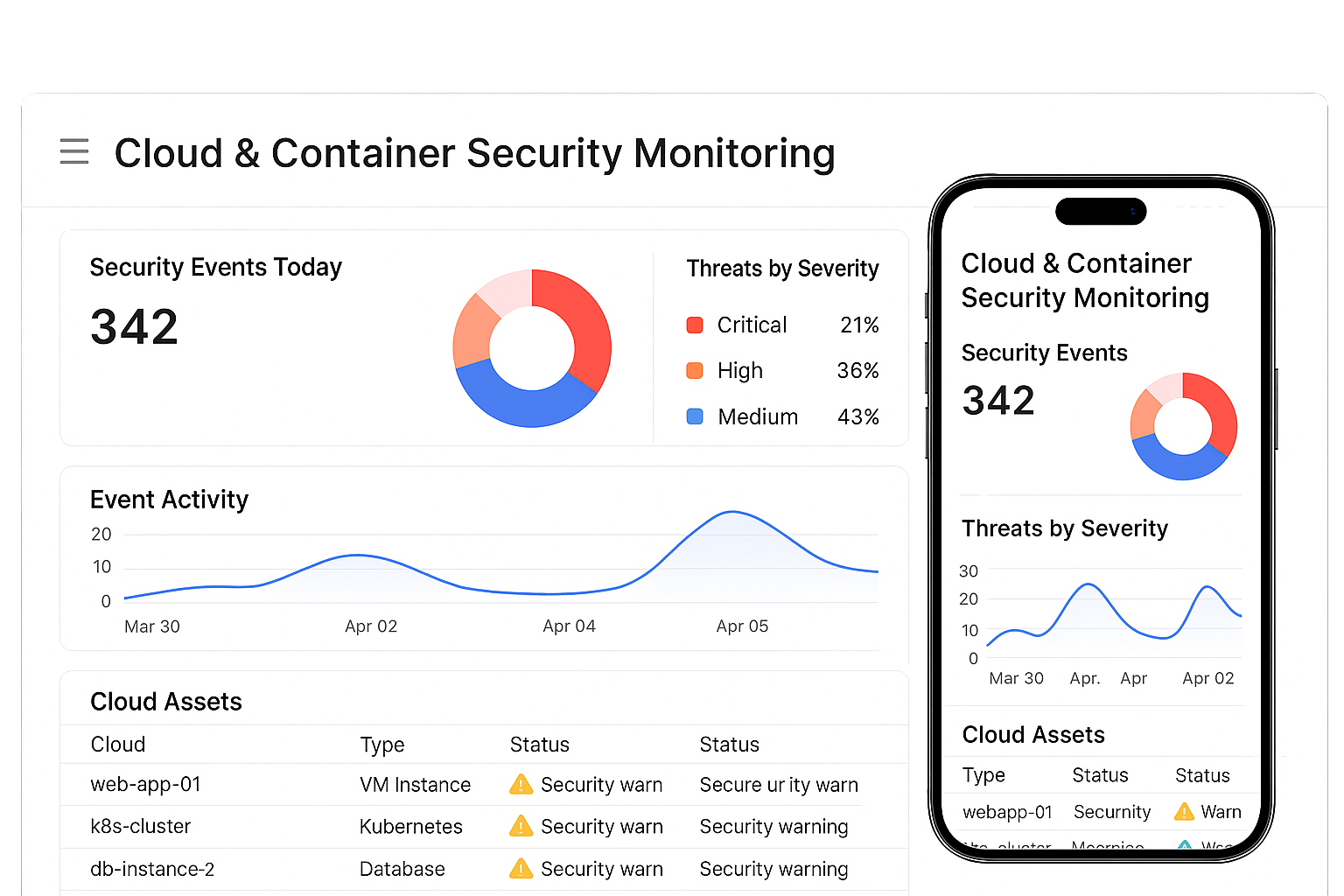Screen dimensions: 1344x896
Task: Tap webapp-01 row on the phone
Action: pyautogui.click(x=1007, y=812)
